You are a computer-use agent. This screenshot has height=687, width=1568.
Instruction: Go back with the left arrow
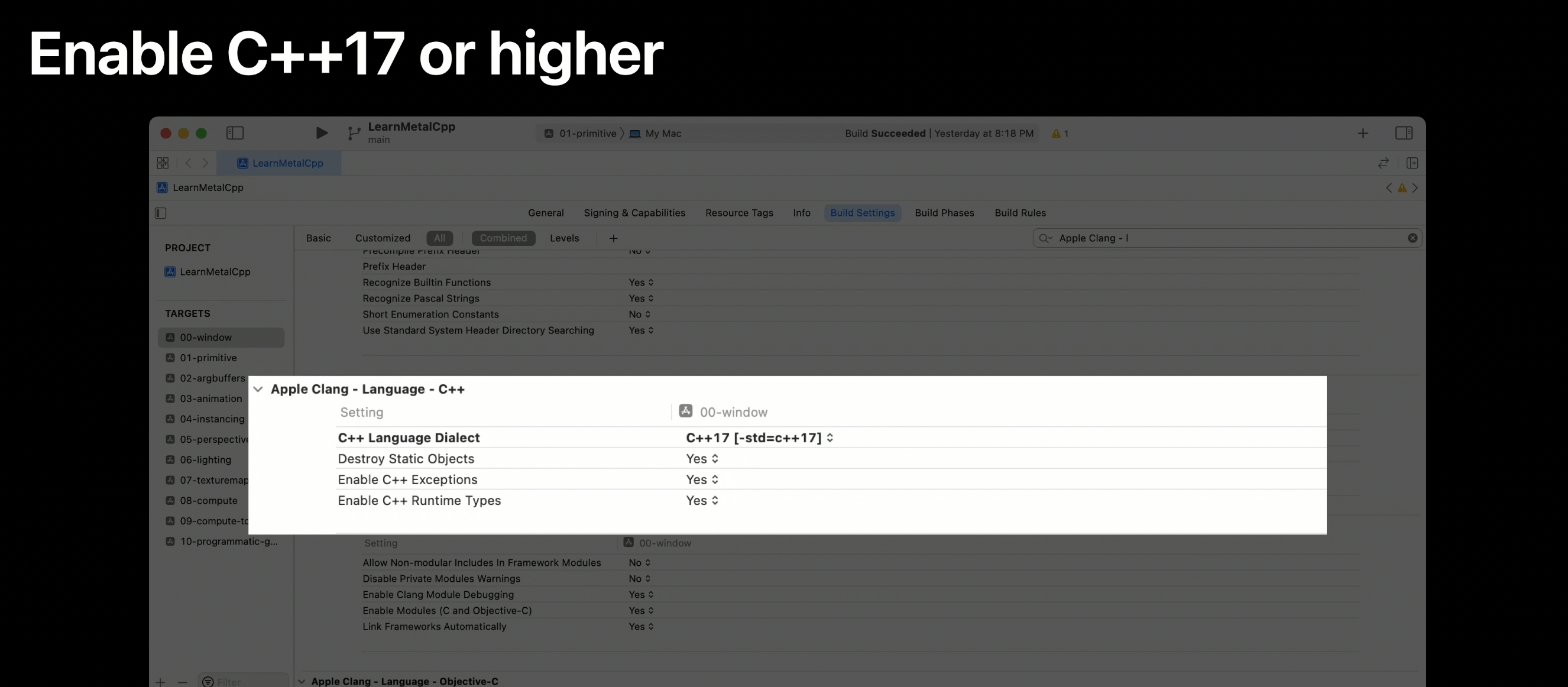(x=188, y=163)
